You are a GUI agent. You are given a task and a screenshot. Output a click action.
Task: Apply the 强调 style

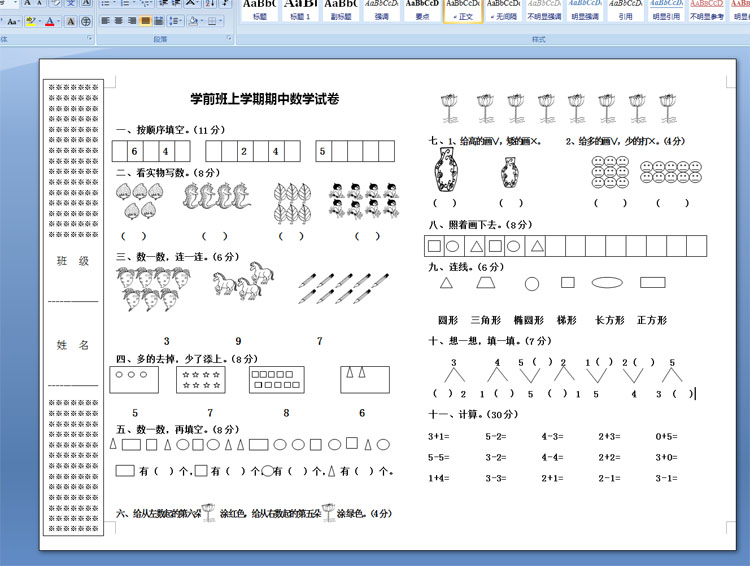pos(381,11)
